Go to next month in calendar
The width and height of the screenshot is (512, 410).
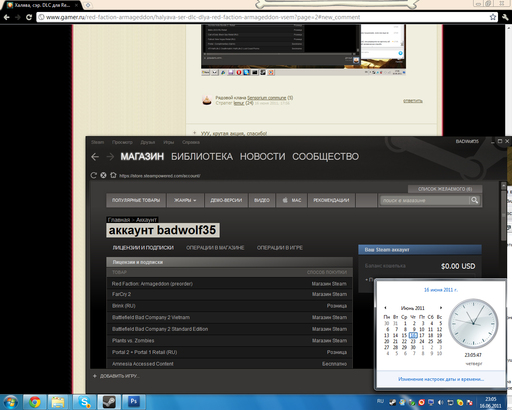tap(441, 308)
